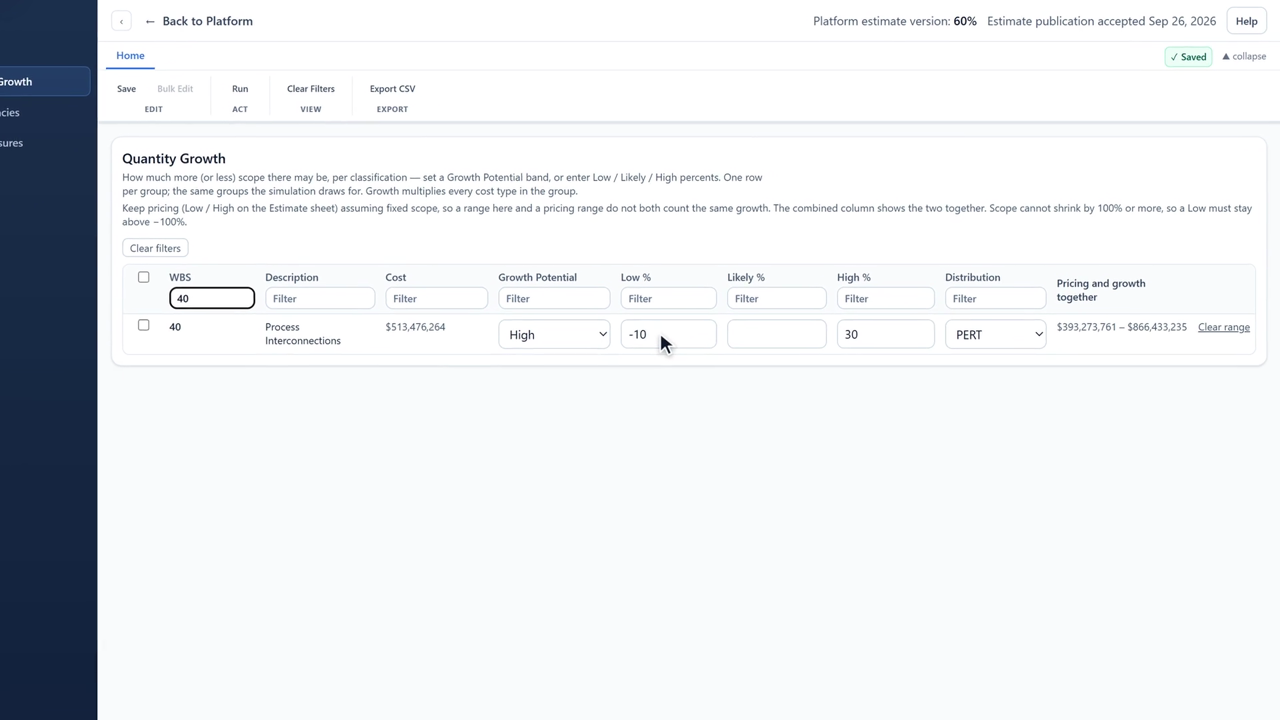
Task: Click Bulk Edit in the toolbar
Action: pyautogui.click(x=175, y=89)
